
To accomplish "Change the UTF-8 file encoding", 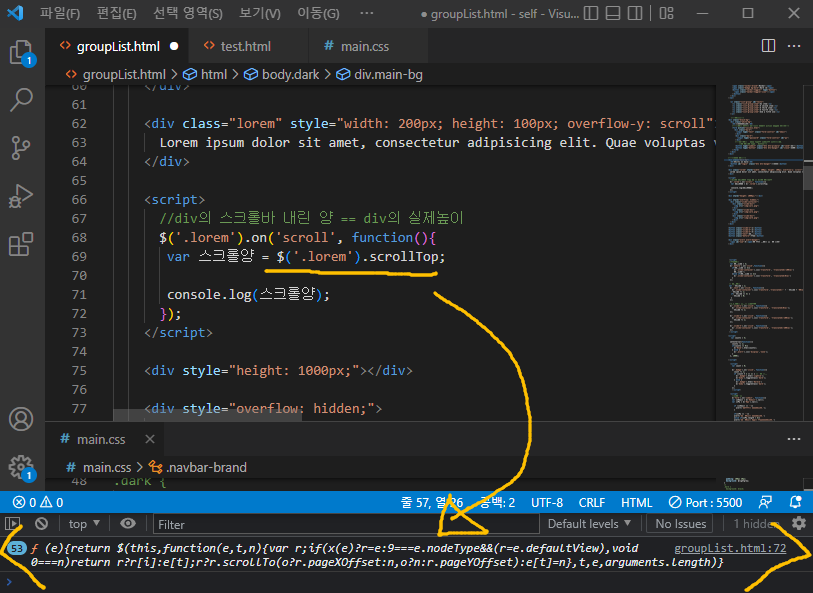I will tap(546, 502).
